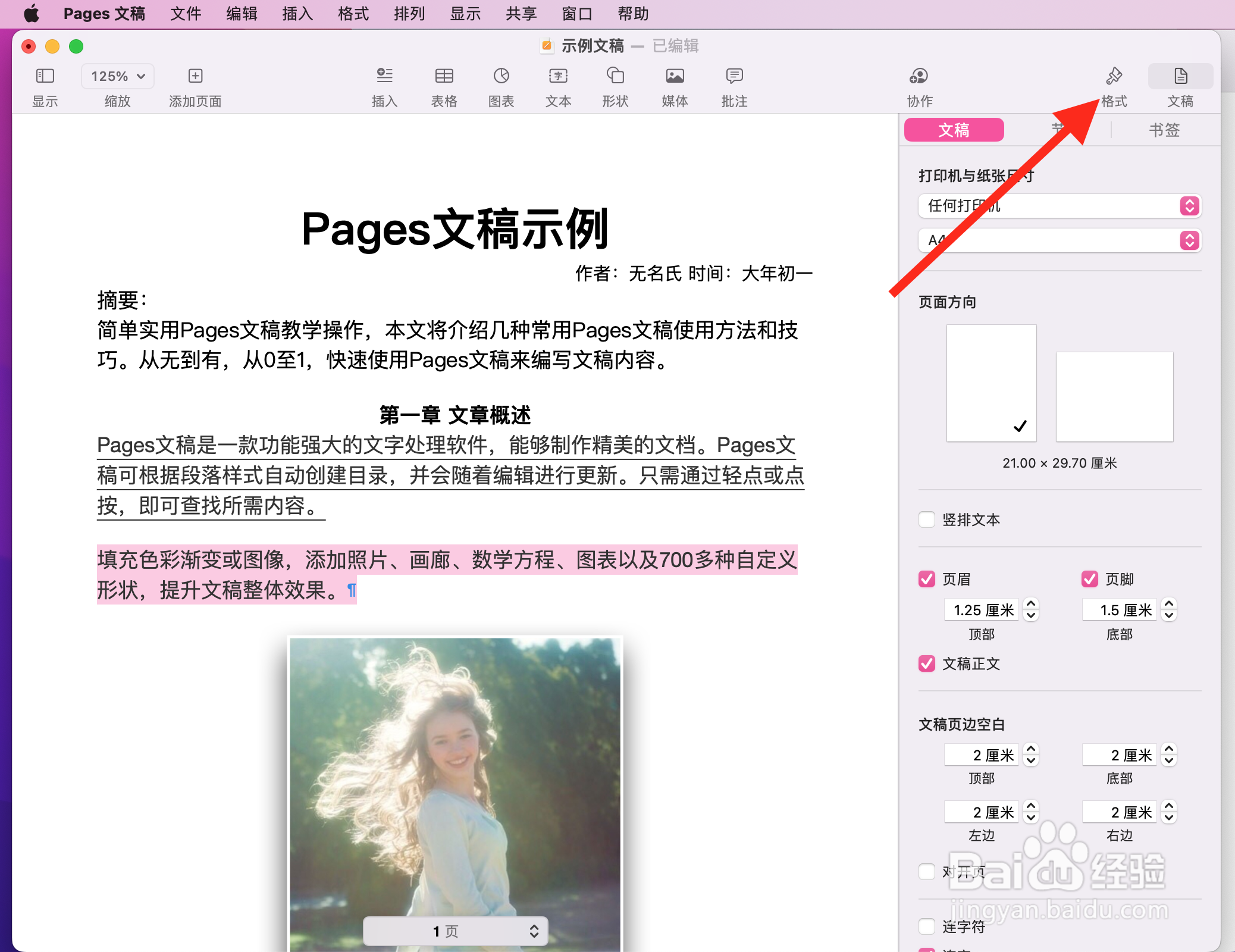Click the Apple menu icon

pos(32,13)
